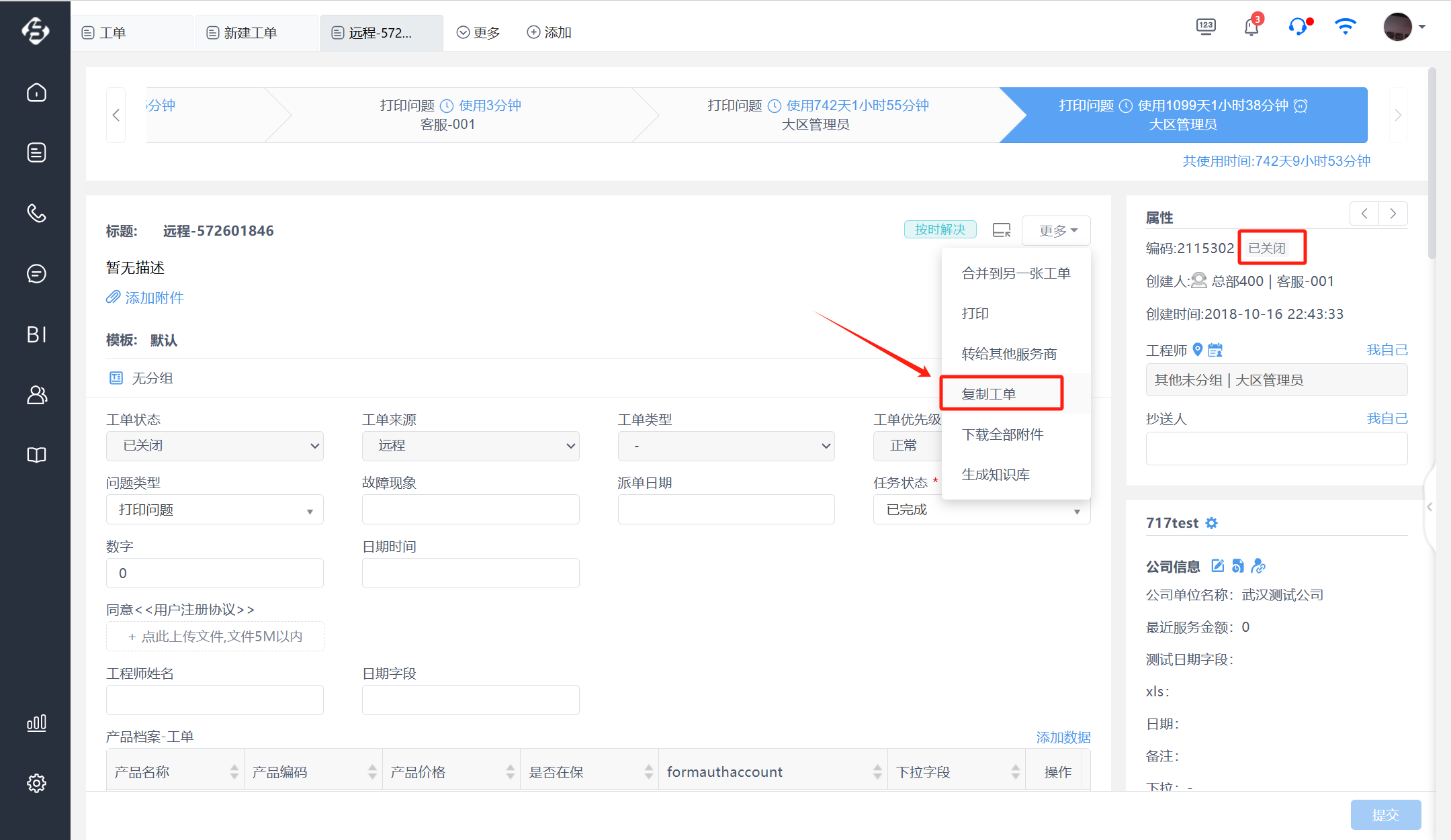
Task: Click the gear icon next to 717test
Action: [x=1211, y=523]
